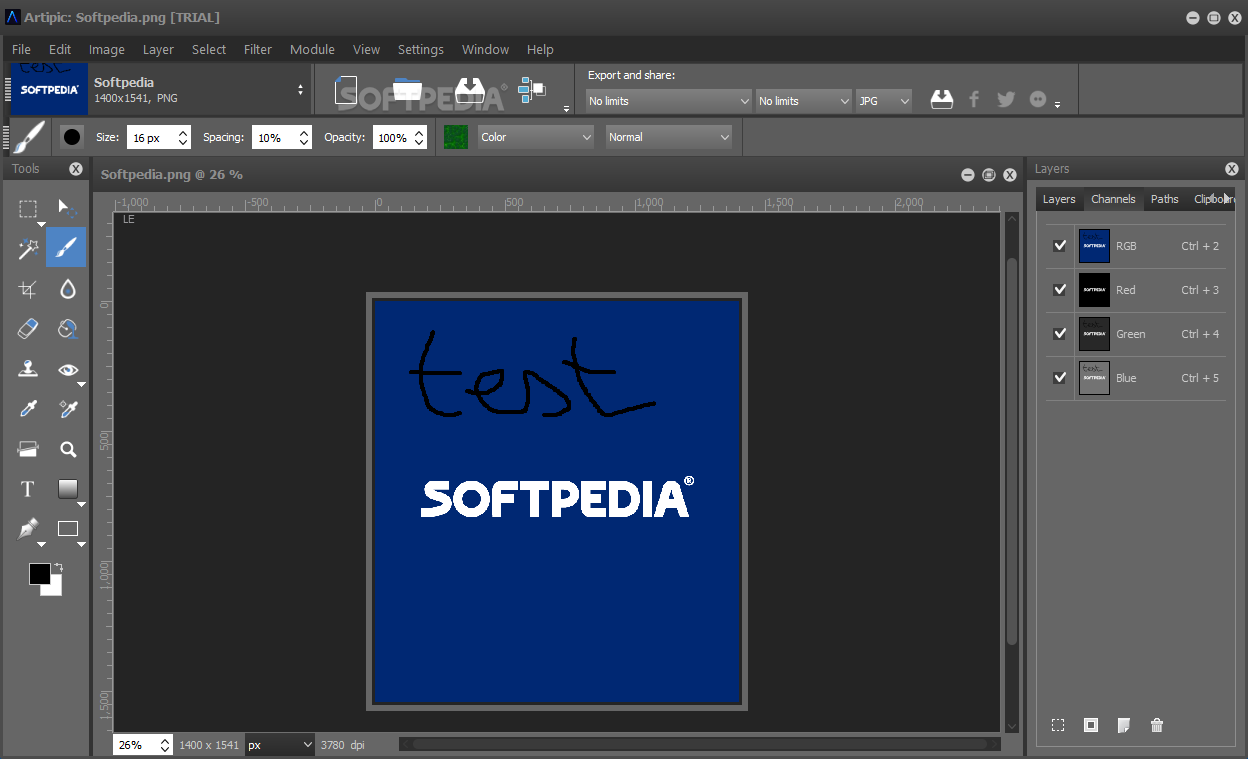Open the px units dropdown
Screen dimensions: 1248x759
pos(280,745)
